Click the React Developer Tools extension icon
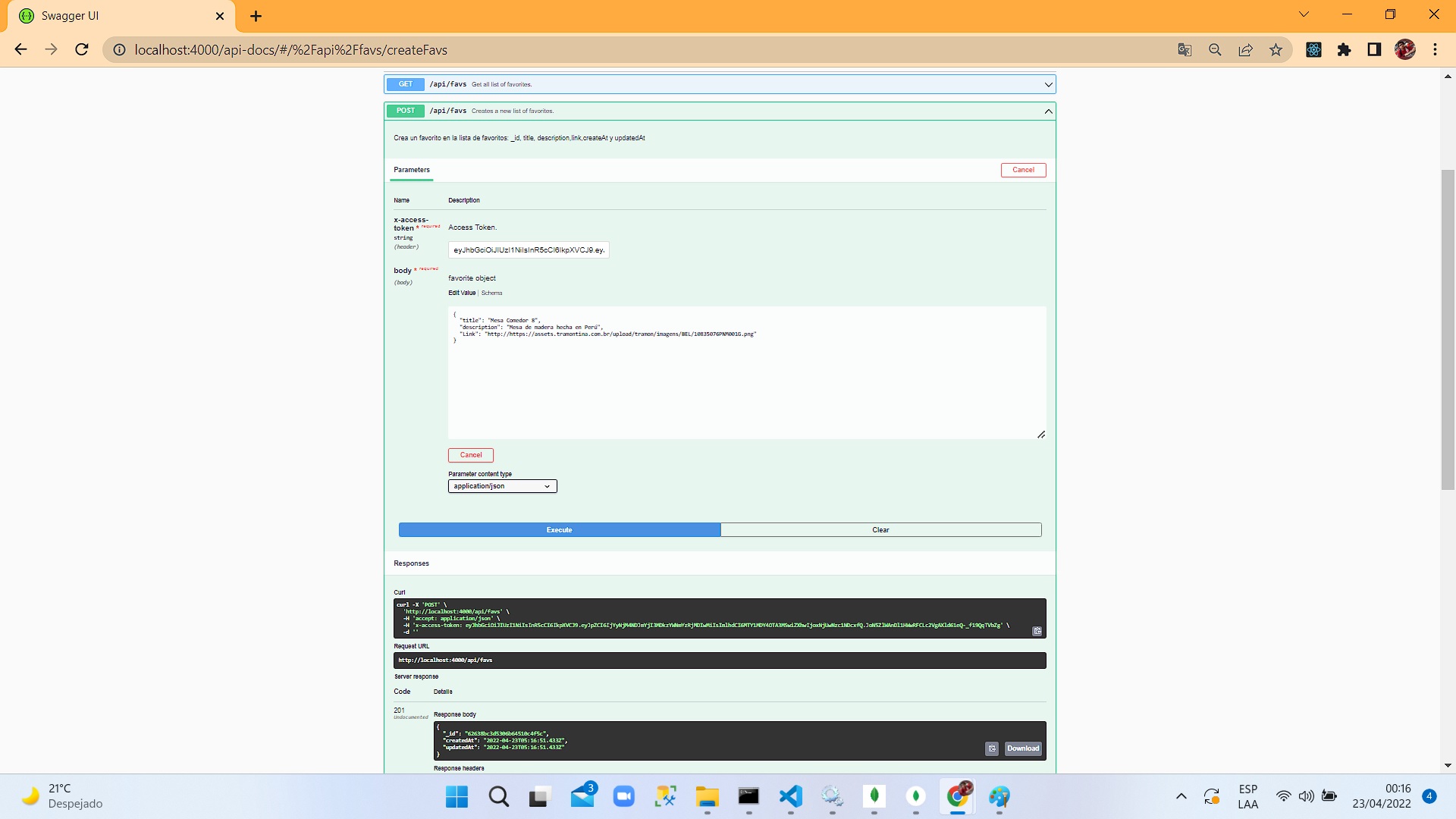Image resolution: width=1456 pixels, height=819 pixels. pyautogui.click(x=1313, y=50)
